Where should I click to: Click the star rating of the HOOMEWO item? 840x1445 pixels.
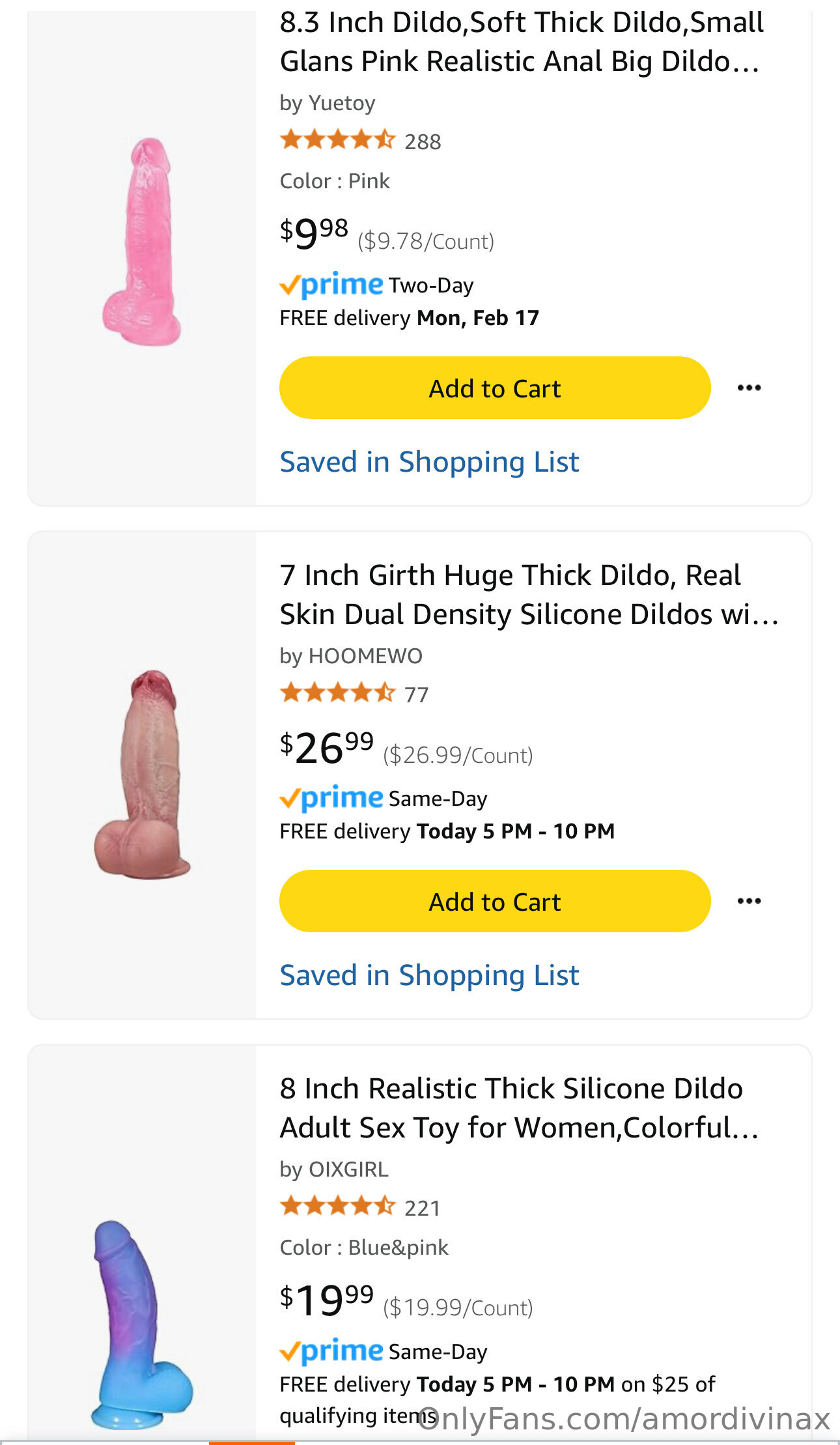coord(337,693)
